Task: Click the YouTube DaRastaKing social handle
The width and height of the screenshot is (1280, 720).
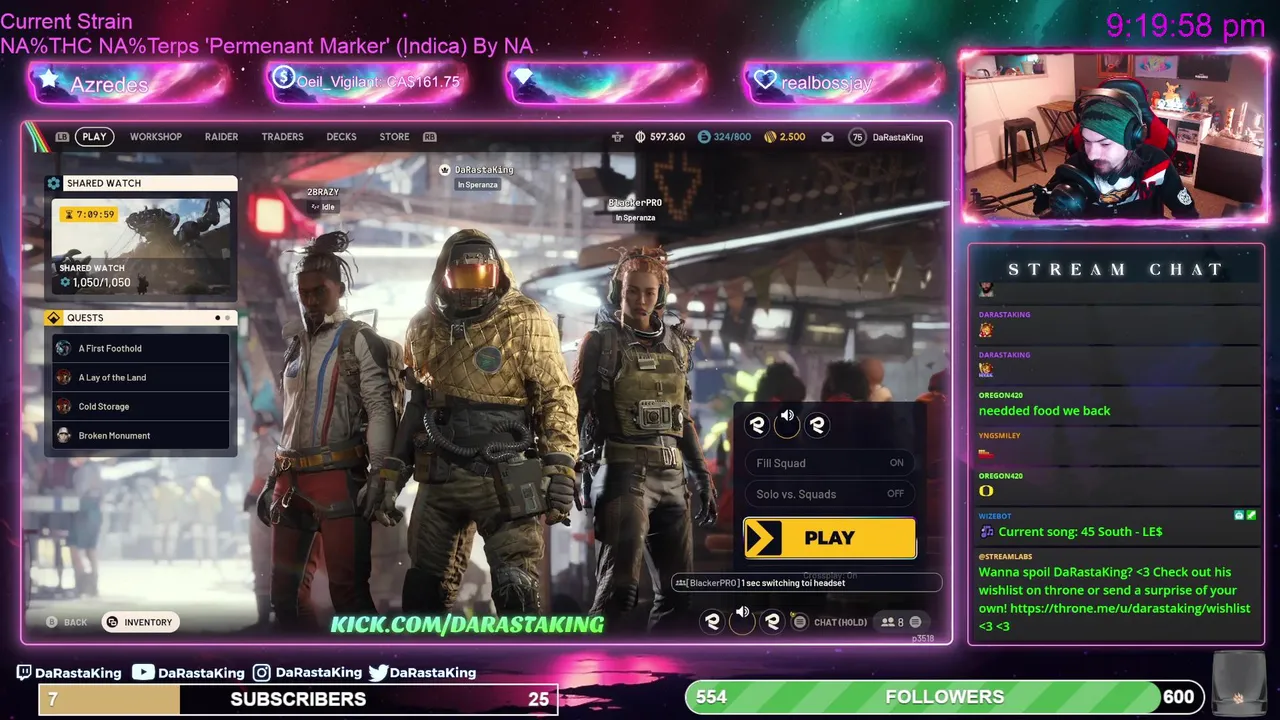Action: pos(188,673)
